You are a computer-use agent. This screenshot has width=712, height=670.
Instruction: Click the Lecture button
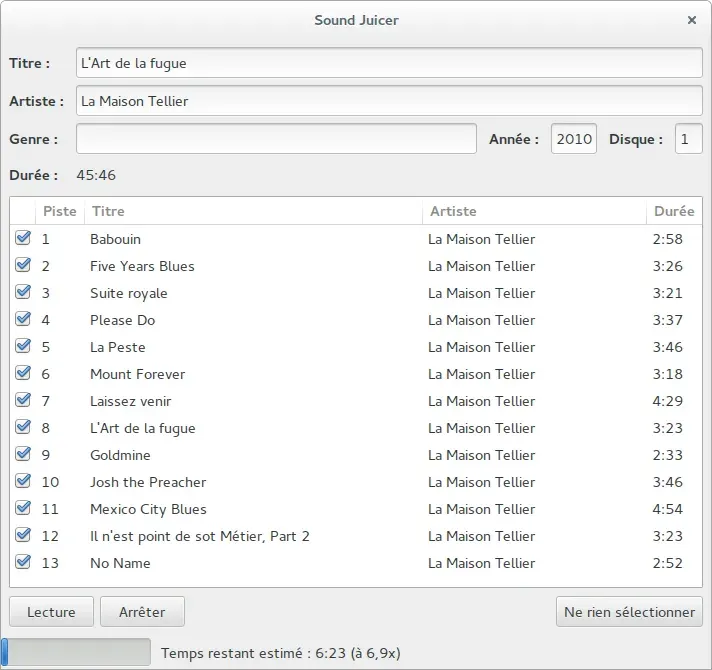51,612
